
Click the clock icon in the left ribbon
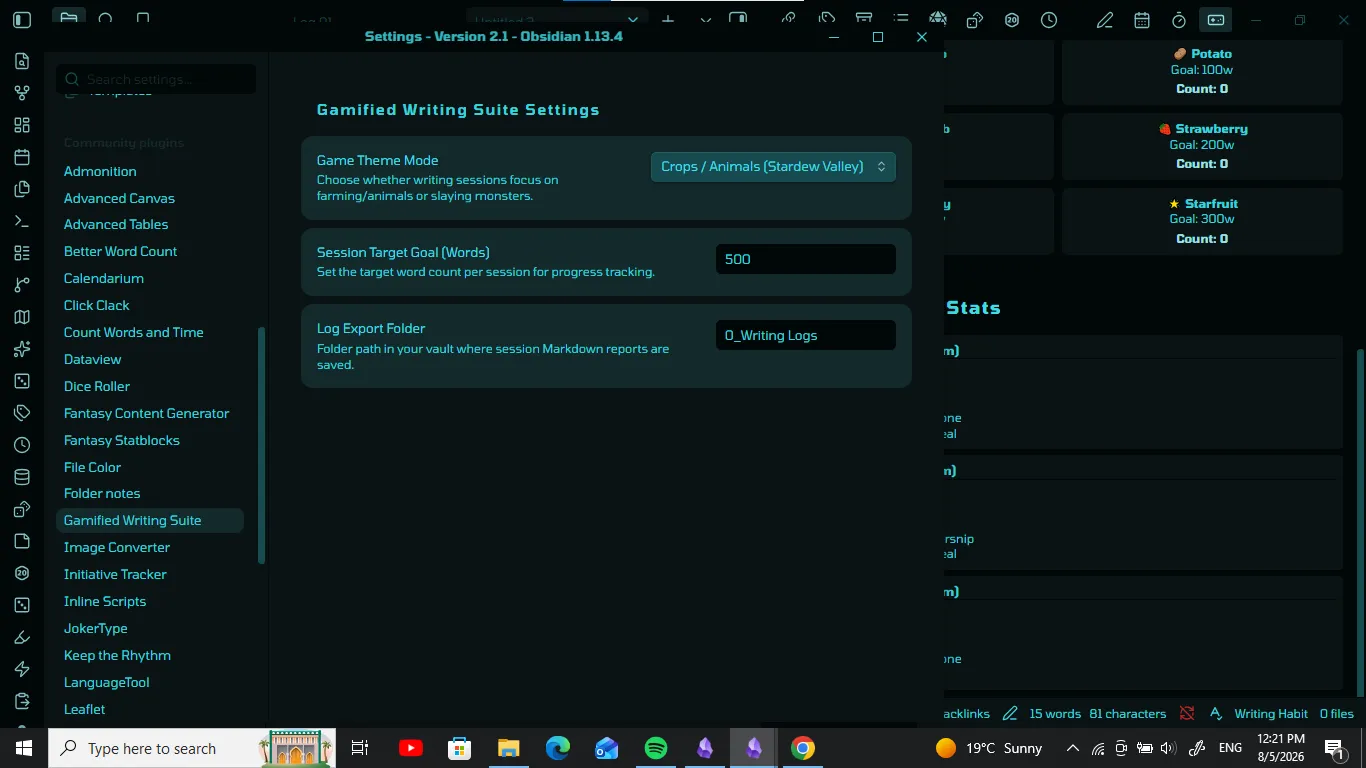(x=21, y=445)
